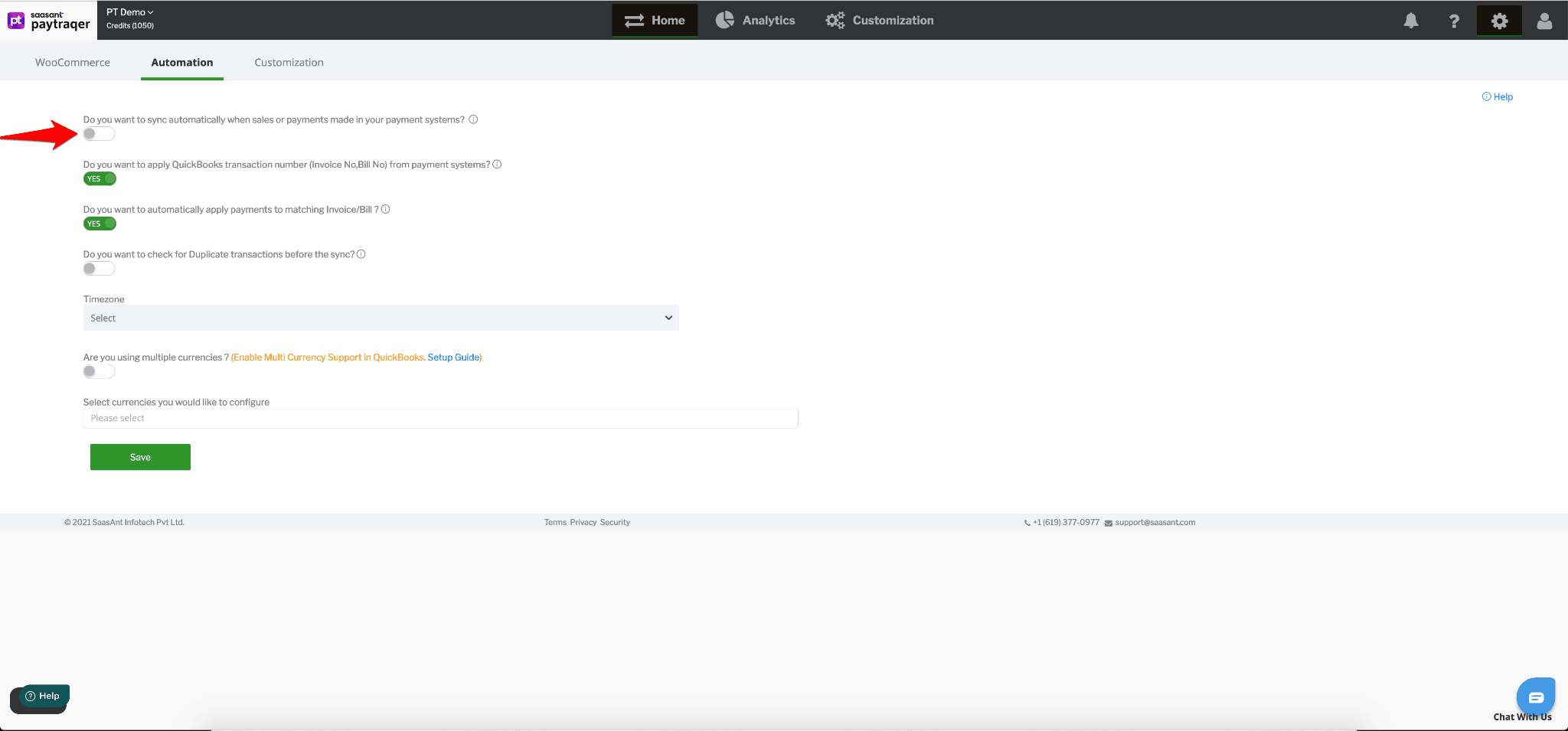Open the Help link at top right

tap(1498, 97)
